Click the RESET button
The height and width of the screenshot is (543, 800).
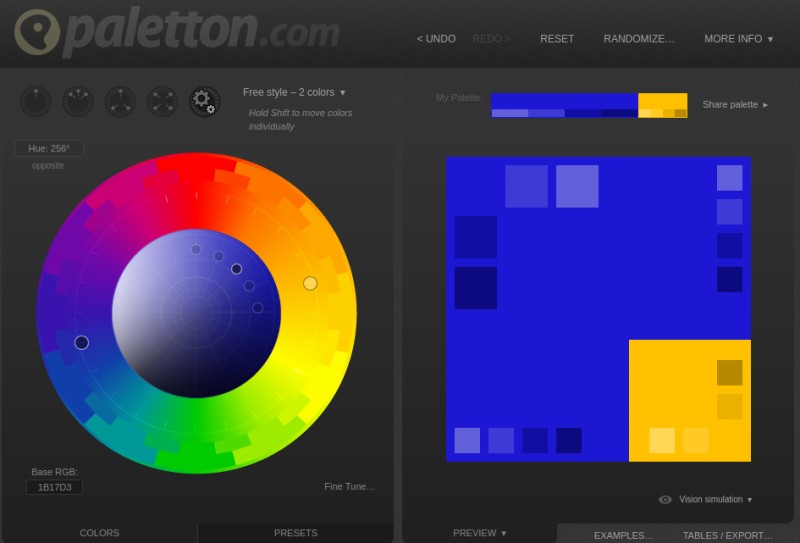(557, 39)
